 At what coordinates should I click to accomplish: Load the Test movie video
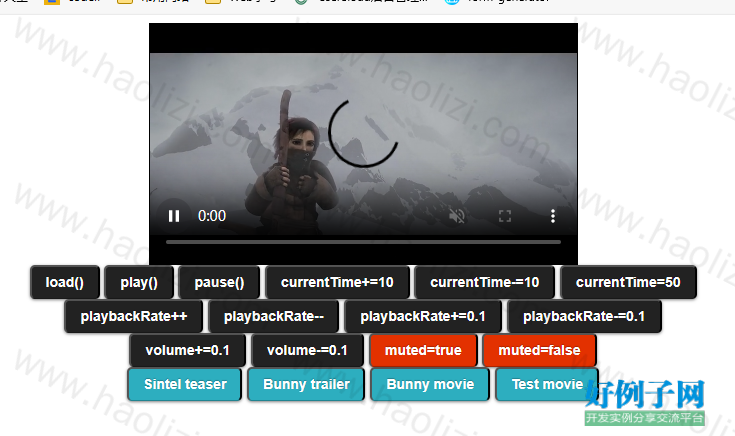pyautogui.click(x=547, y=384)
